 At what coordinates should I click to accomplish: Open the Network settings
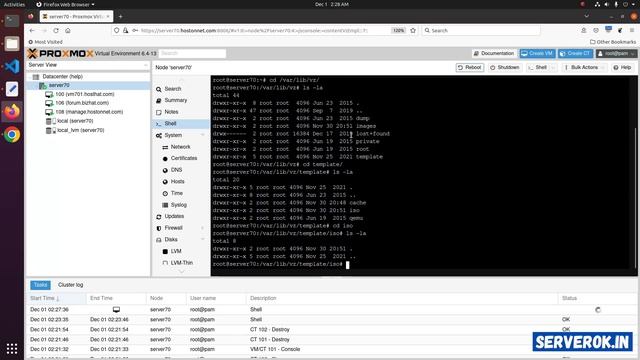tap(180, 147)
